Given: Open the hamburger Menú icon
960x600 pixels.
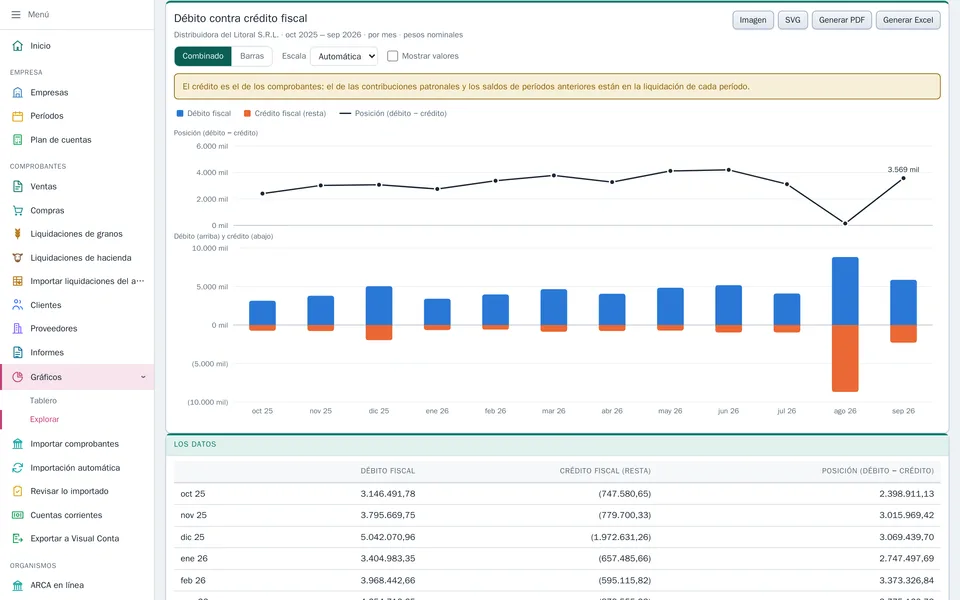Looking at the screenshot, I should pyautogui.click(x=16, y=14).
